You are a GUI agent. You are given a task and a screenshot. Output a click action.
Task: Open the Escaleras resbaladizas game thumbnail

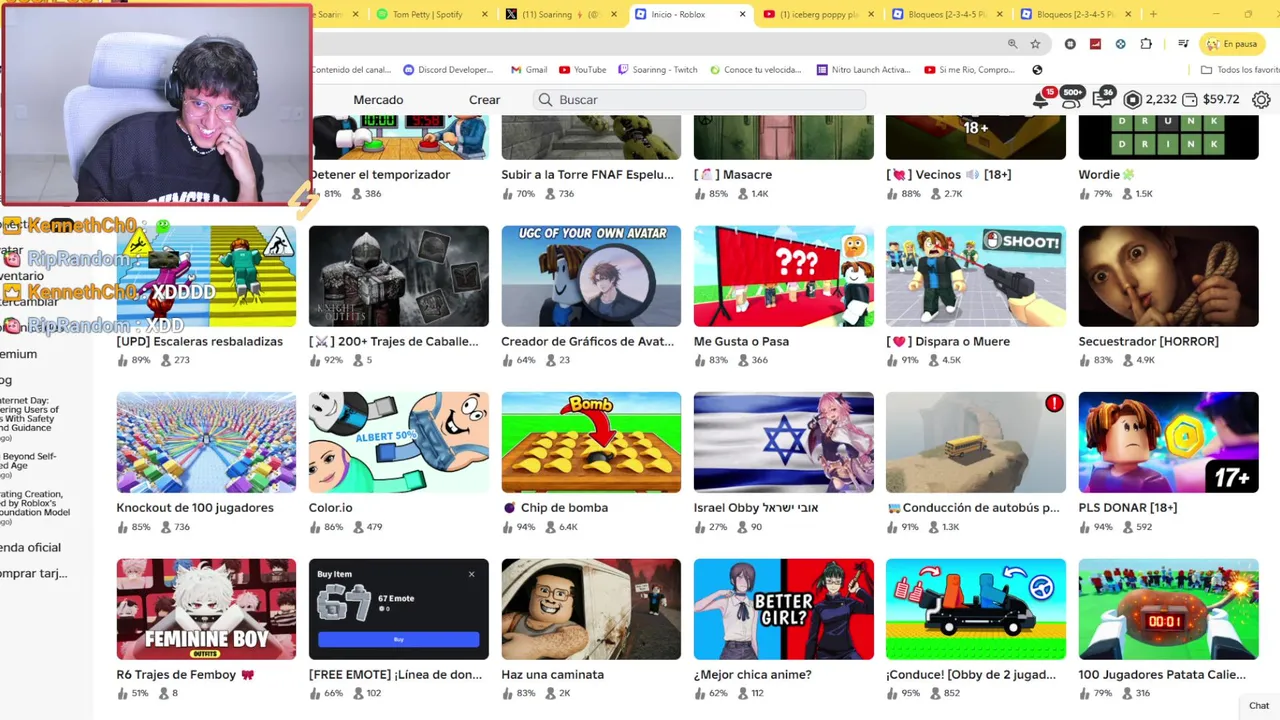[206, 276]
